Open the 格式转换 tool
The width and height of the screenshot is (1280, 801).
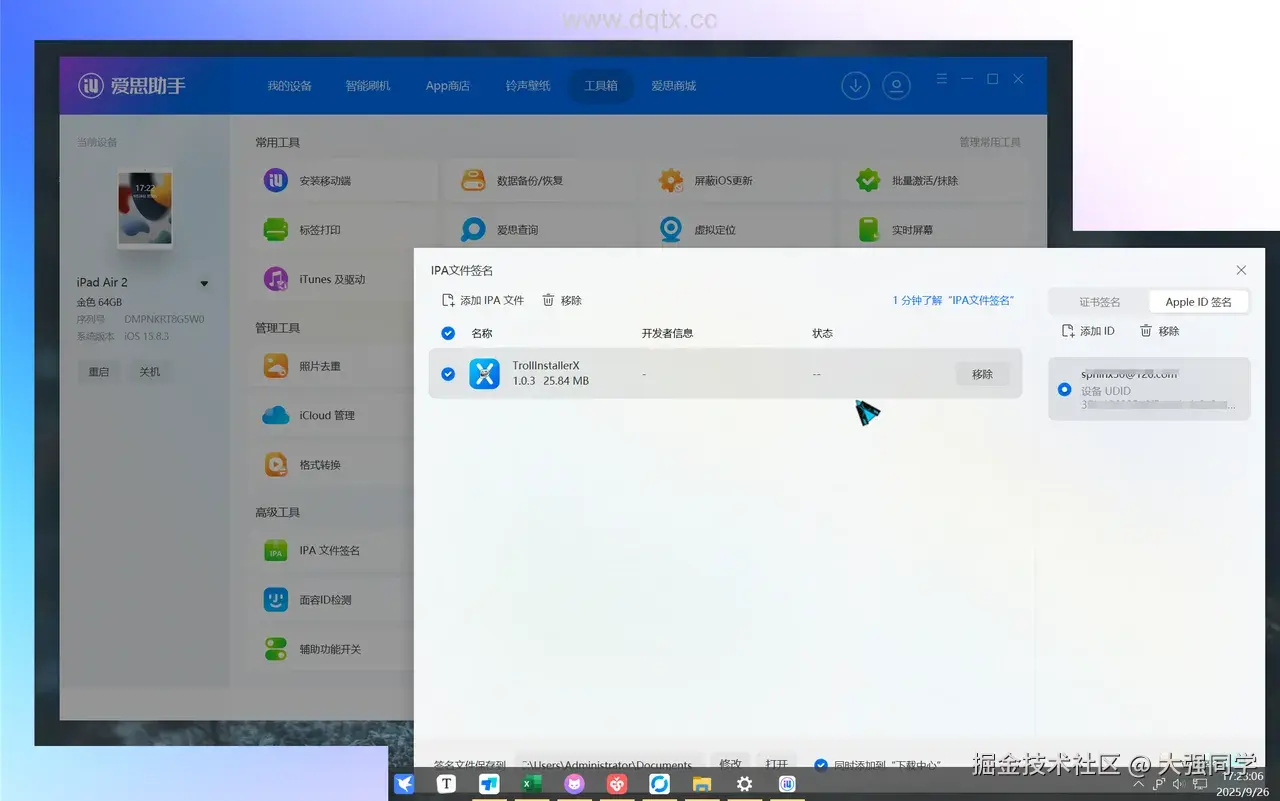(x=332, y=465)
